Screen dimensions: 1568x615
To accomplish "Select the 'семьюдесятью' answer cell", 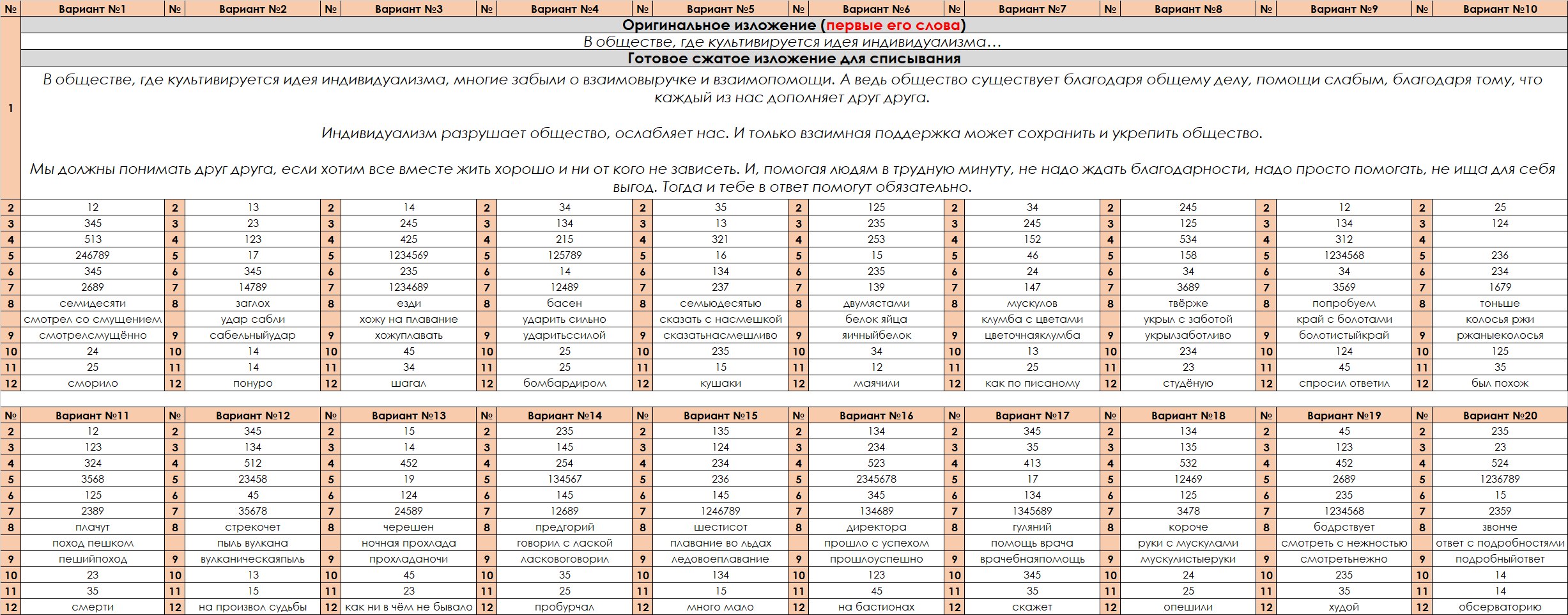I will [x=720, y=304].
